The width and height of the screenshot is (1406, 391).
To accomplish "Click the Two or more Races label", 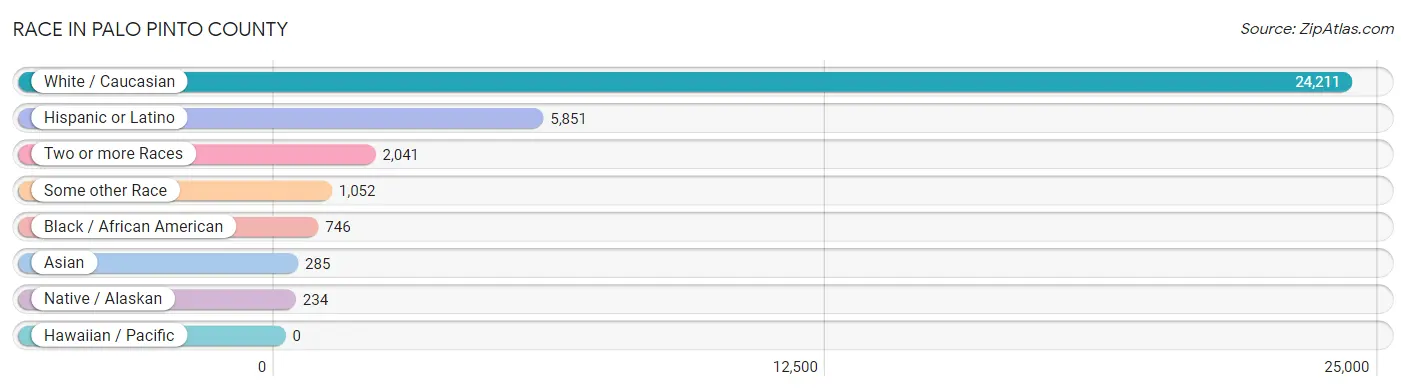I will click(113, 154).
